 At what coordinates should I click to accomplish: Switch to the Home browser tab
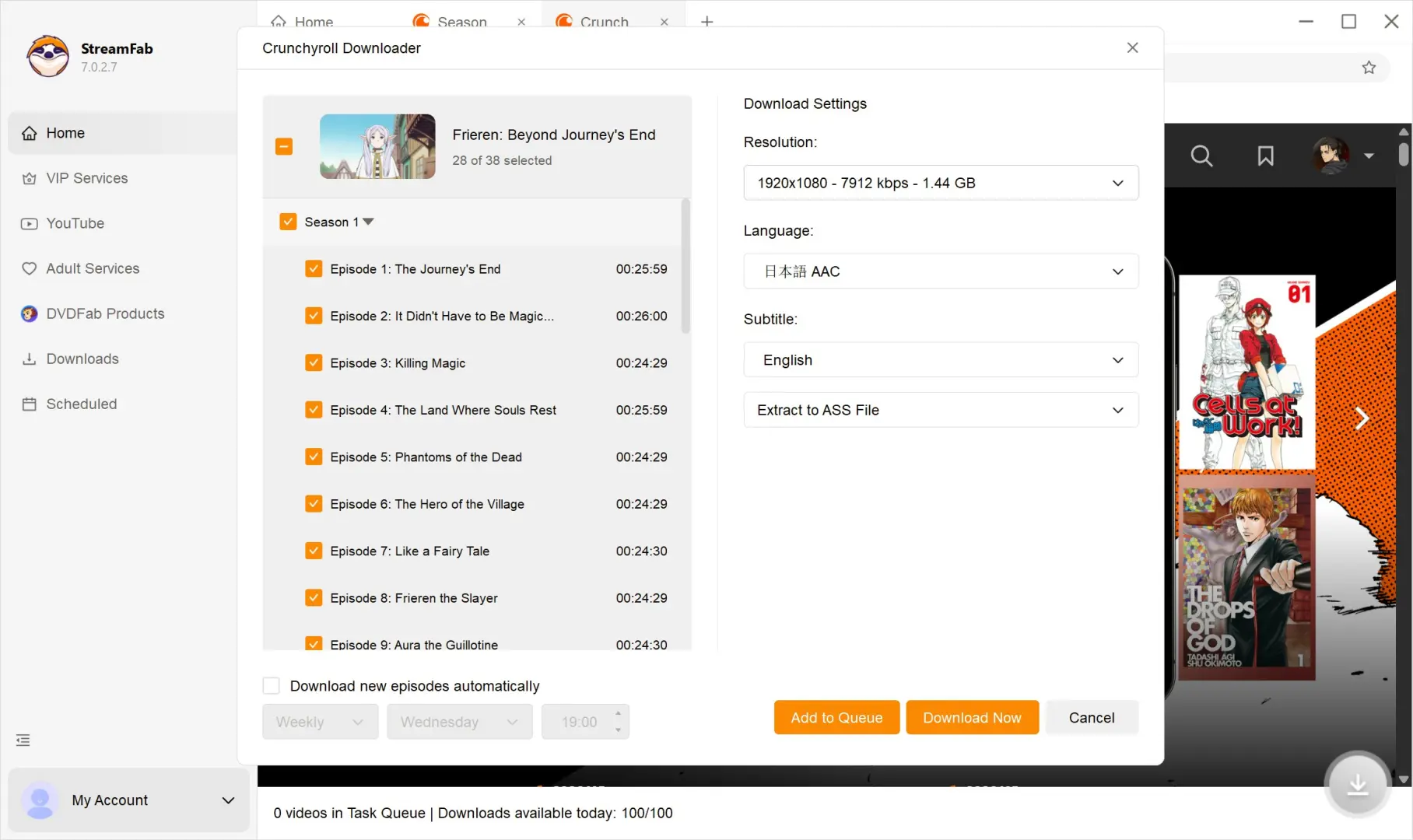(314, 22)
